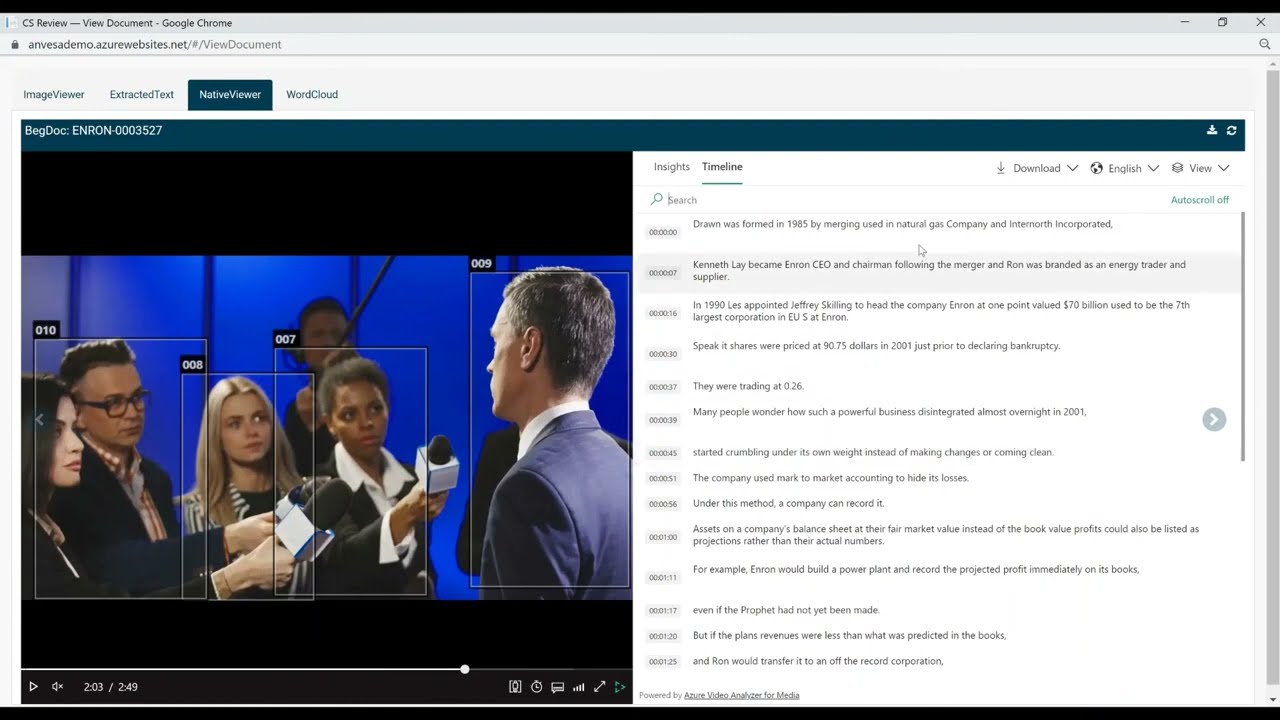Click the 2:03 / 2:49 time display
This screenshot has width=1280, height=720.
coord(111,687)
